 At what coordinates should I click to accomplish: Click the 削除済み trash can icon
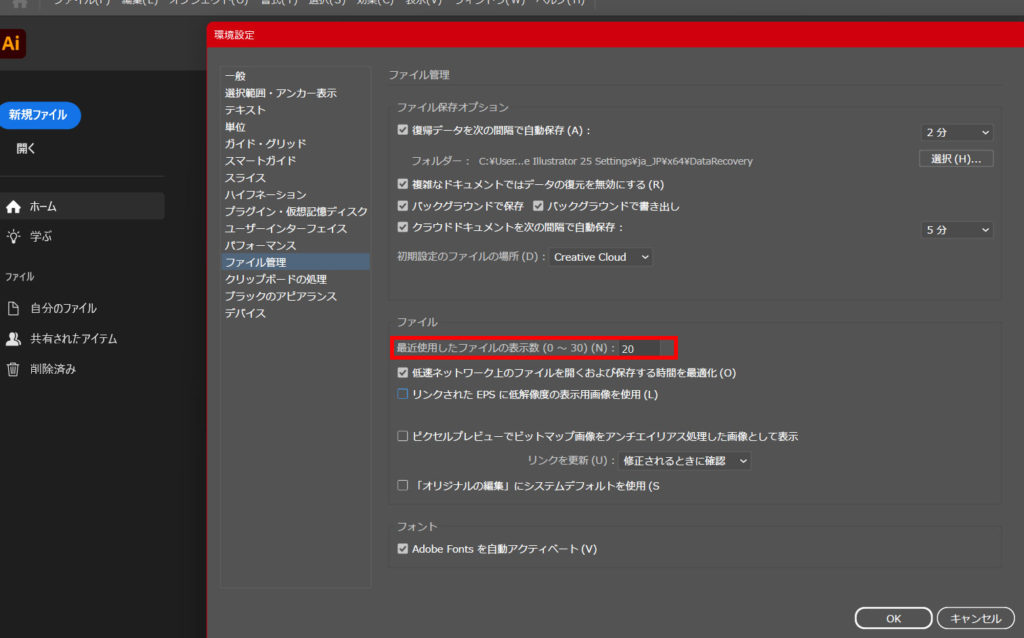click(x=13, y=369)
